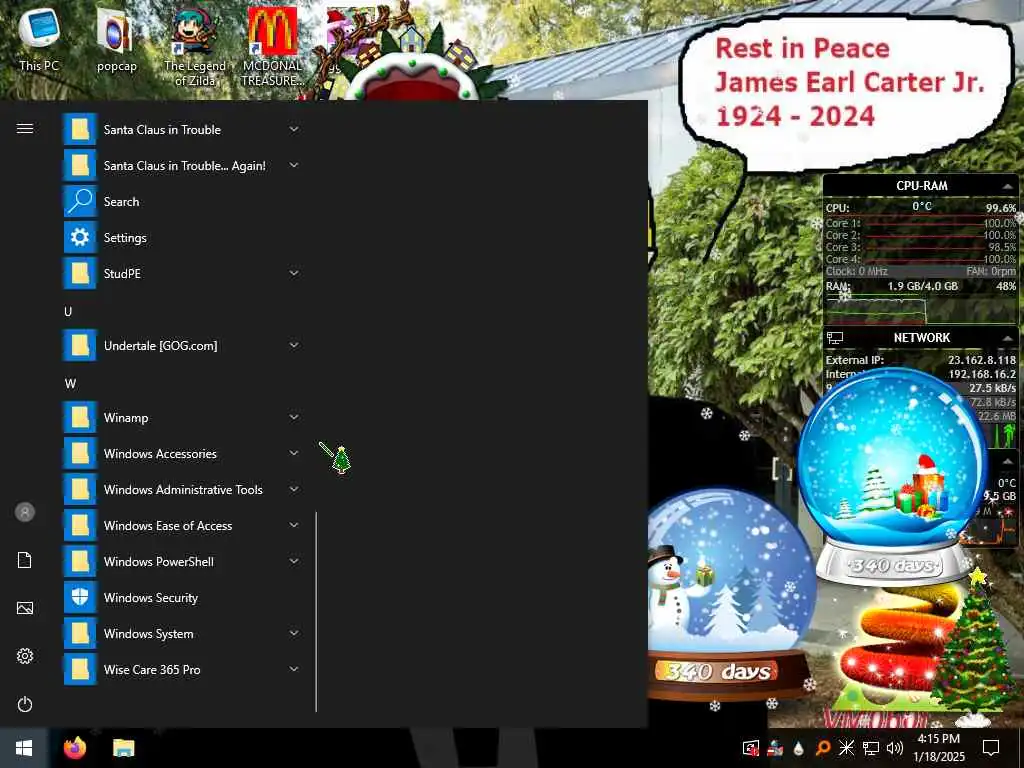The height and width of the screenshot is (768, 1024).
Task: Expand Windows PowerShell chevron
Action: pyautogui.click(x=294, y=561)
